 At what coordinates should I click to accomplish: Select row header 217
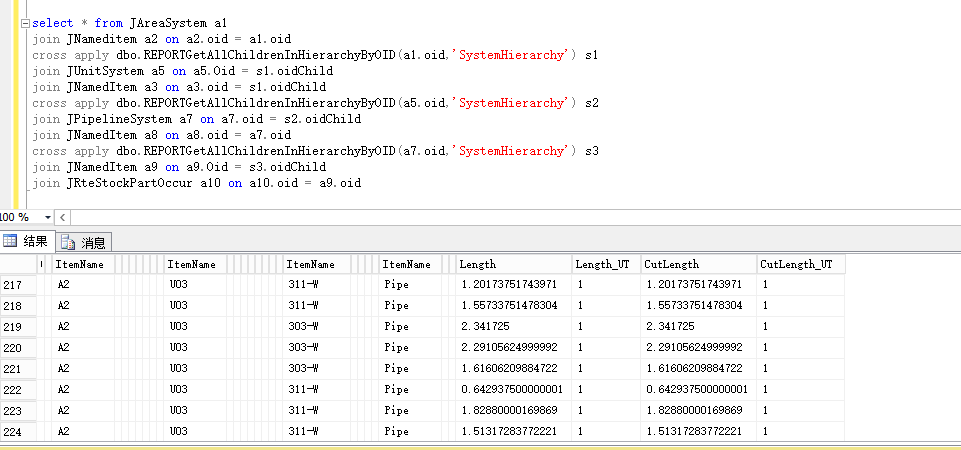[x=18, y=285]
